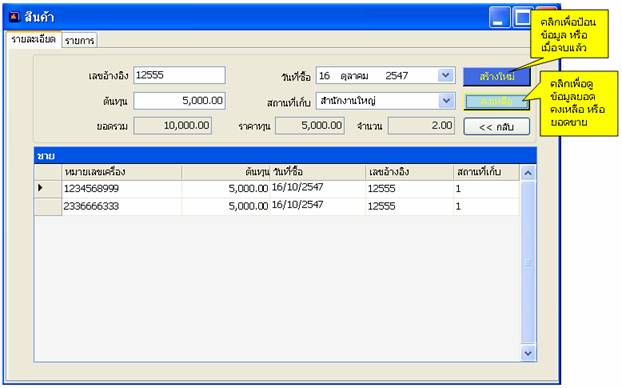Click the 5,000.00 cost cell in the 2336666333 row
The height and width of the screenshot is (388, 622).
(x=226, y=206)
